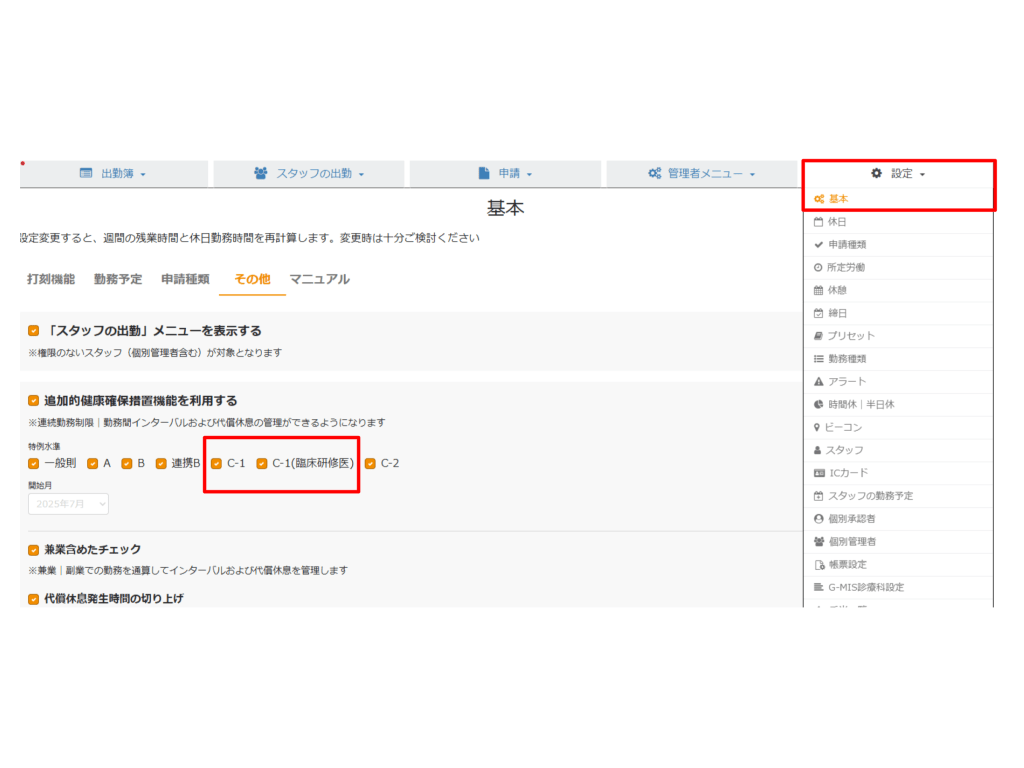Uncheck the C-1(臨床研修医) checkbox
Screen dimensions: 1024x768
pos(262,463)
